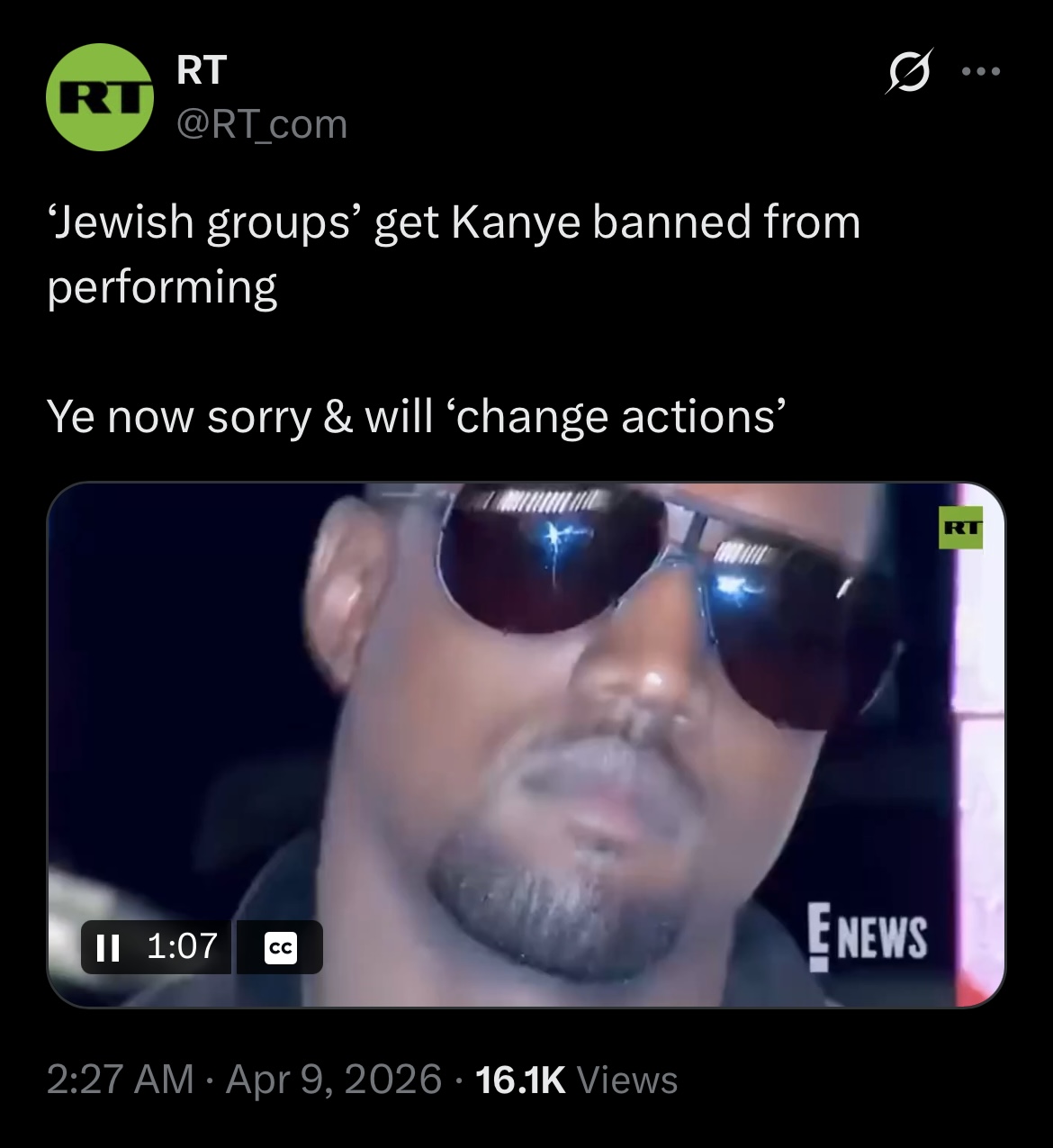Open the RT display name link
The image size is (1053, 1148).
click(202, 70)
